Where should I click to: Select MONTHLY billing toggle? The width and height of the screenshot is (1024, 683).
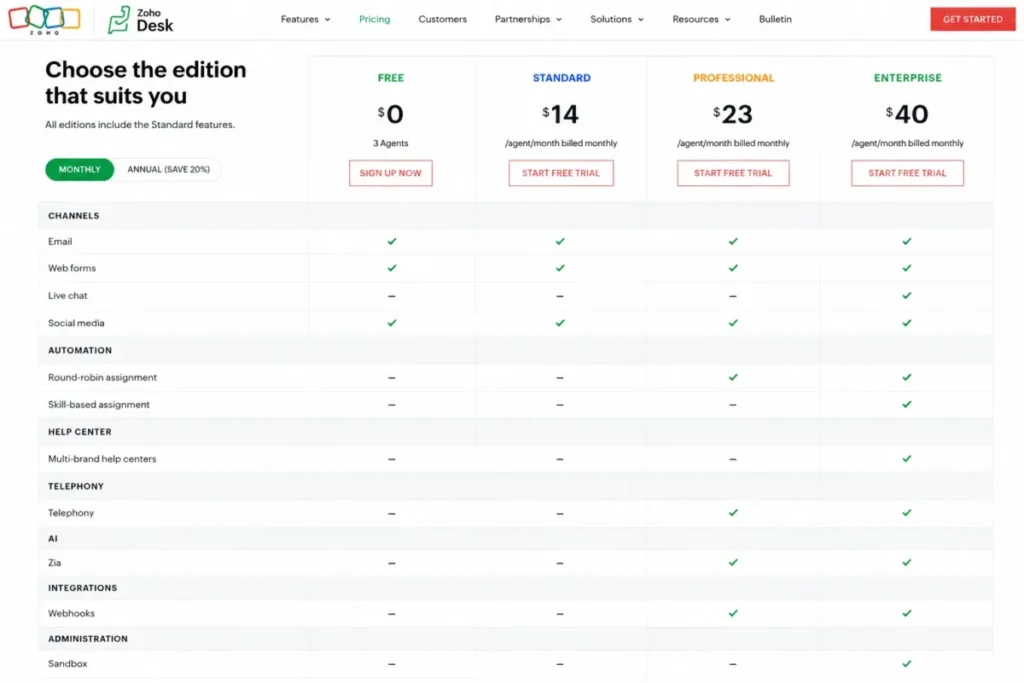(x=80, y=170)
